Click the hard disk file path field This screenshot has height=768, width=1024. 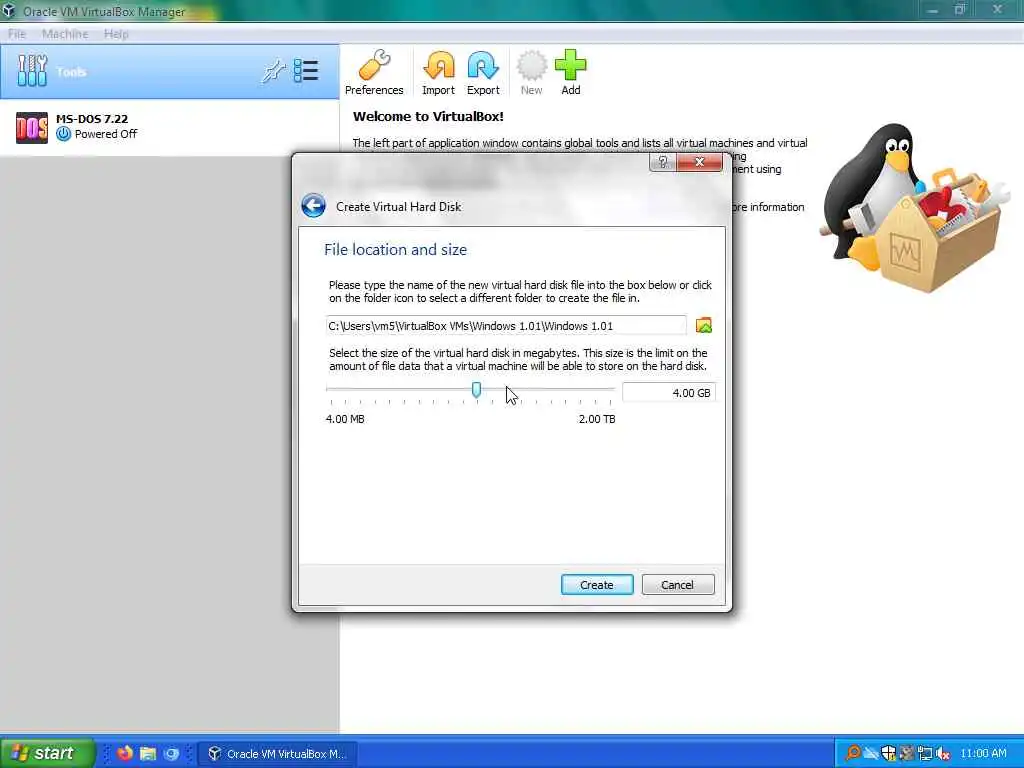click(506, 325)
